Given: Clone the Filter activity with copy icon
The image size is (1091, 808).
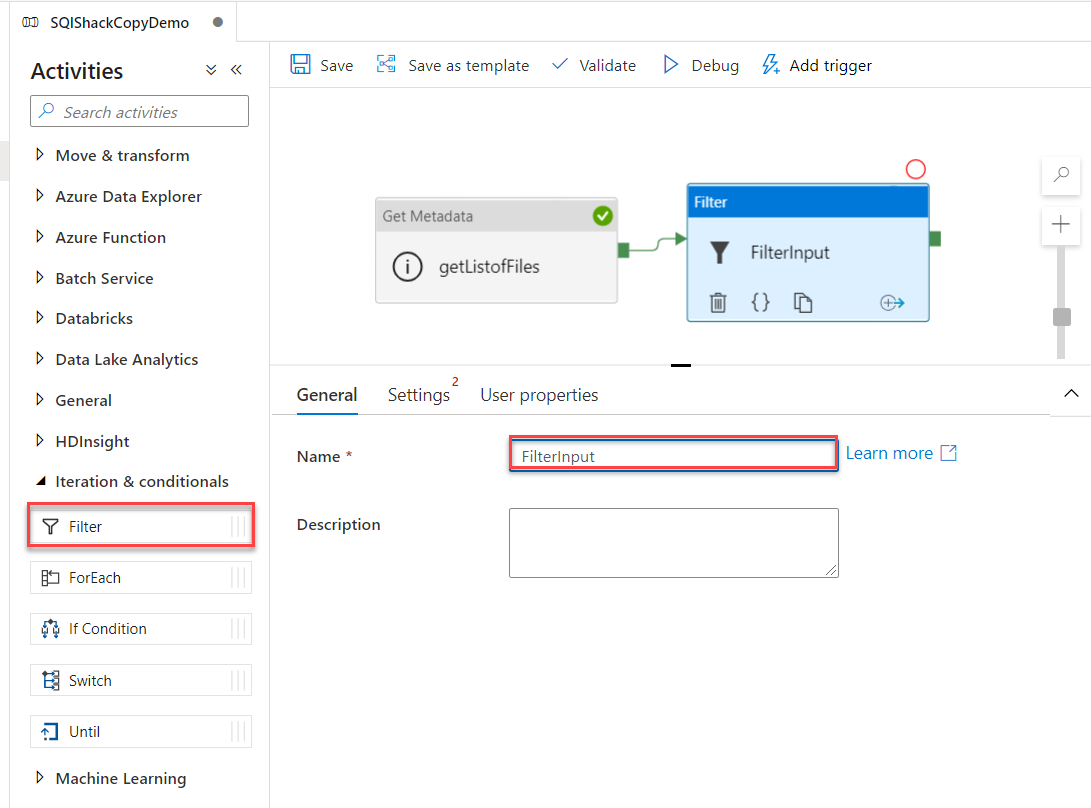Looking at the screenshot, I should tap(803, 302).
